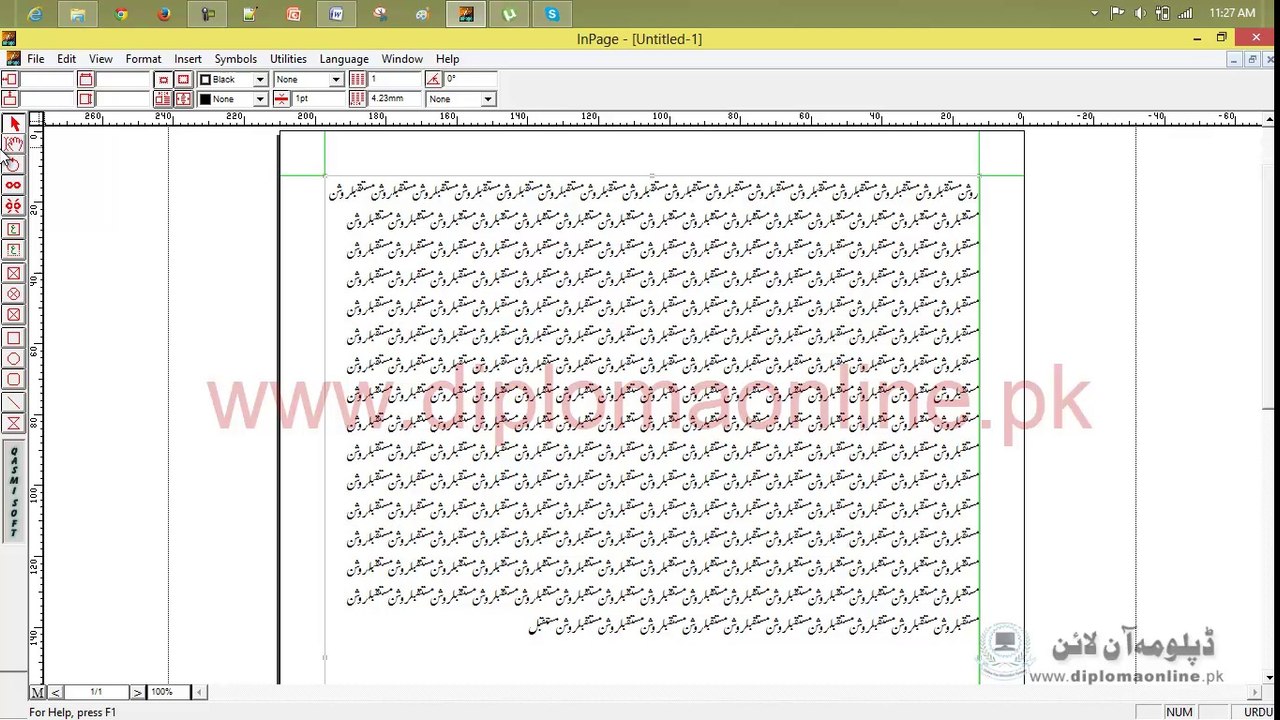Open the Format menu
This screenshot has height=720, width=1280.
(x=144, y=59)
